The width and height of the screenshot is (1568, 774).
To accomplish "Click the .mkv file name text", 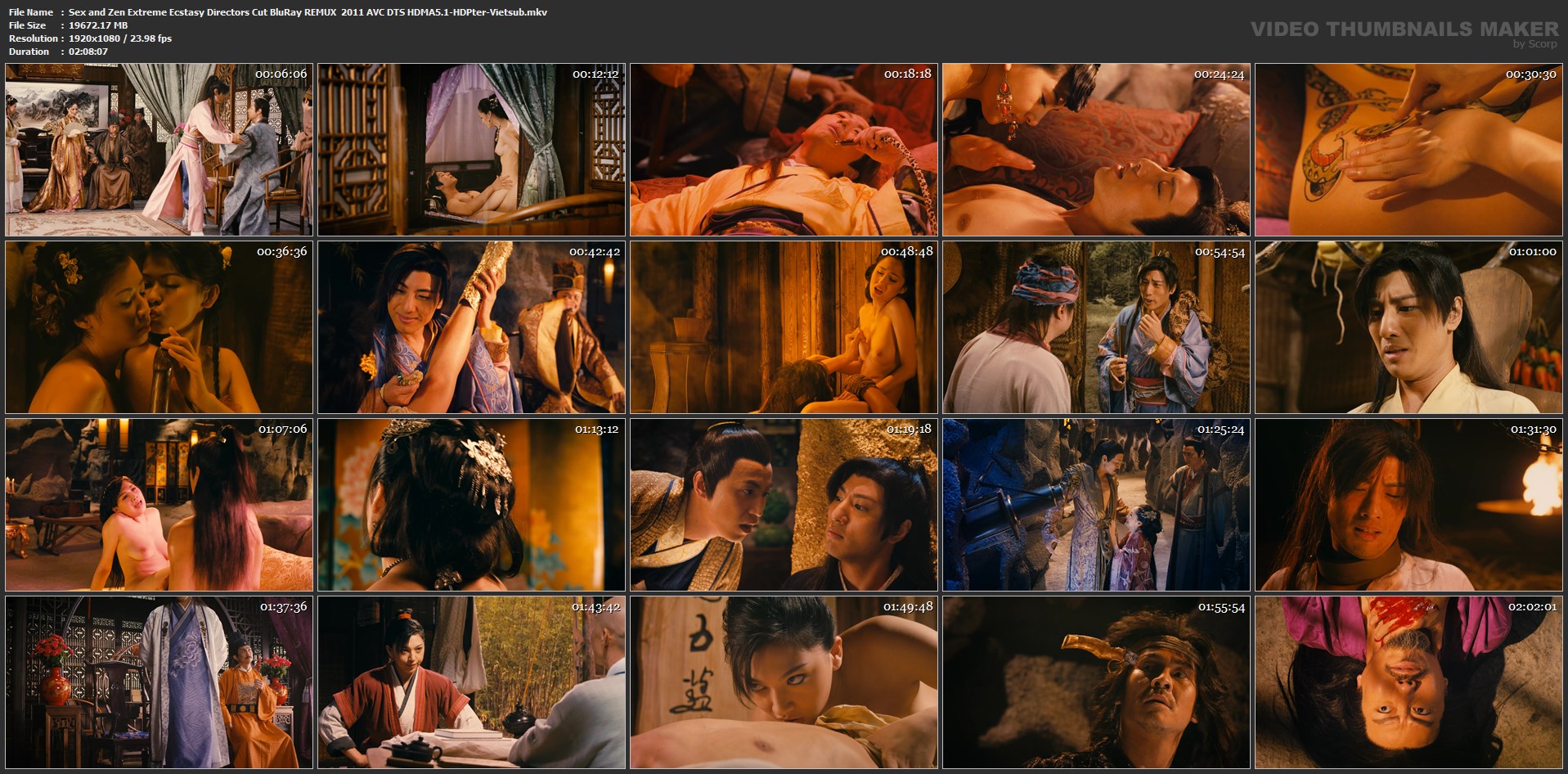I will pyautogui.click(x=308, y=12).
